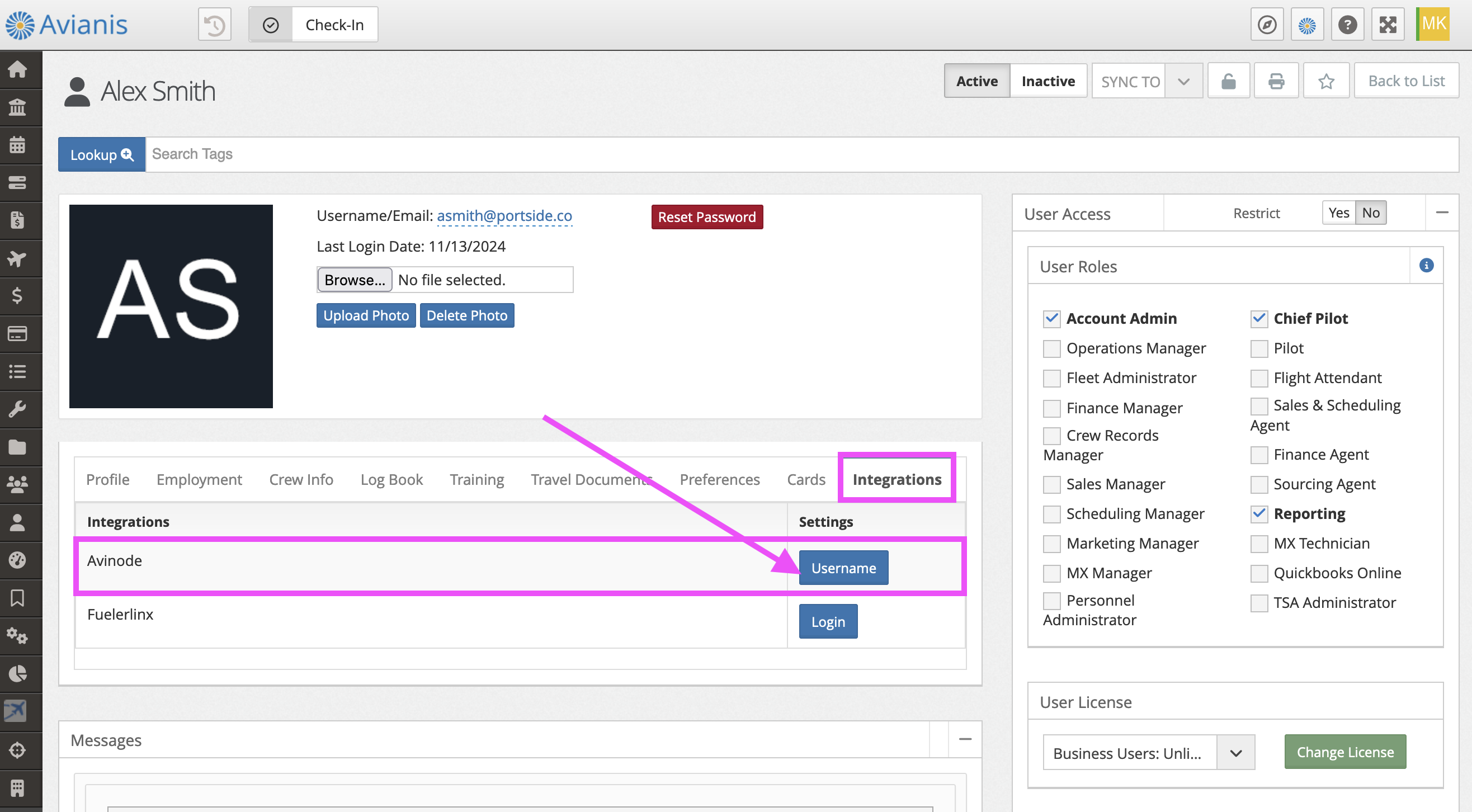1472x812 pixels.
Task: Set user status to Inactive
Action: coord(1048,81)
